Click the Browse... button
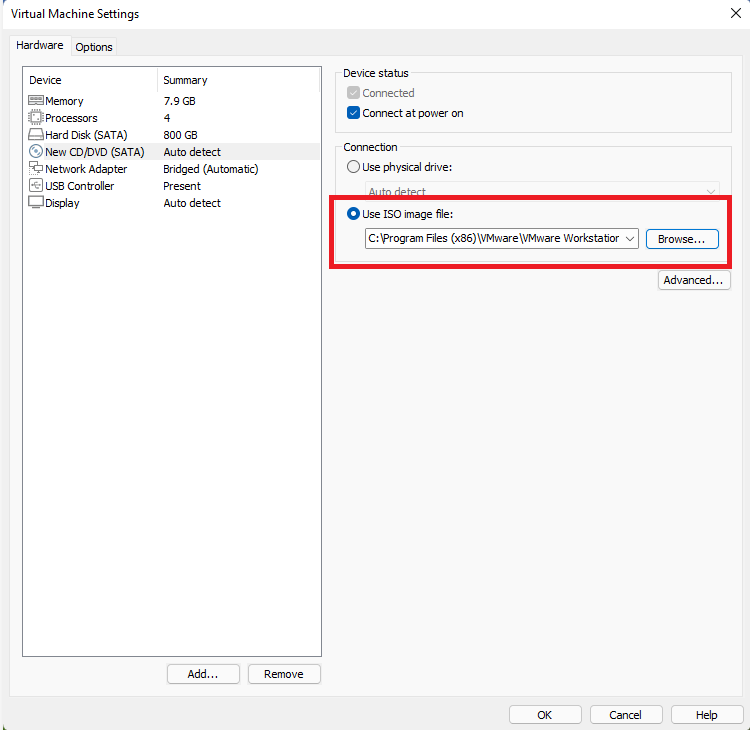This screenshot has width=750, height=730. 682,239
